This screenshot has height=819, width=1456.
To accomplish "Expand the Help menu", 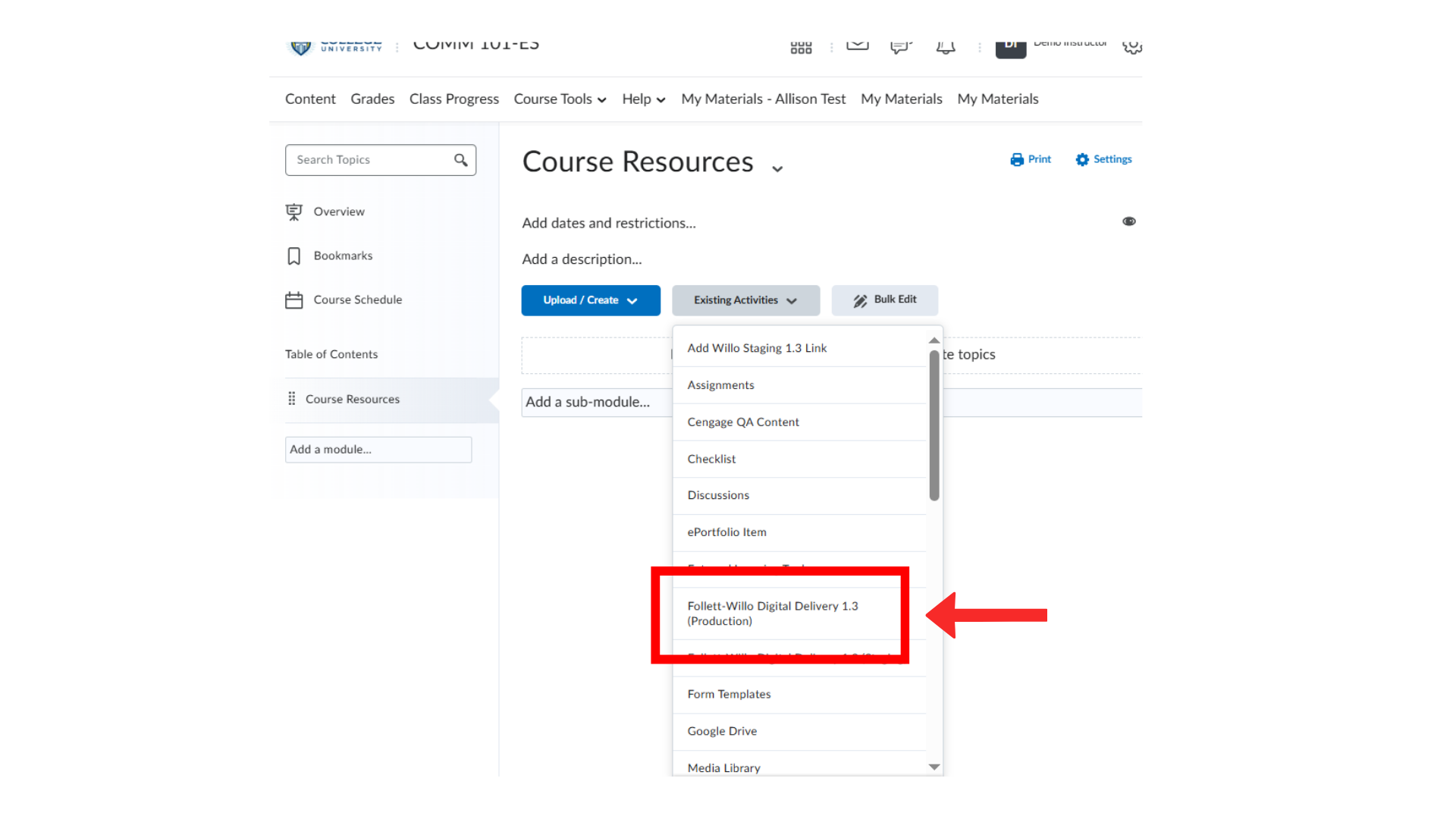I will (x=643, y=99).
